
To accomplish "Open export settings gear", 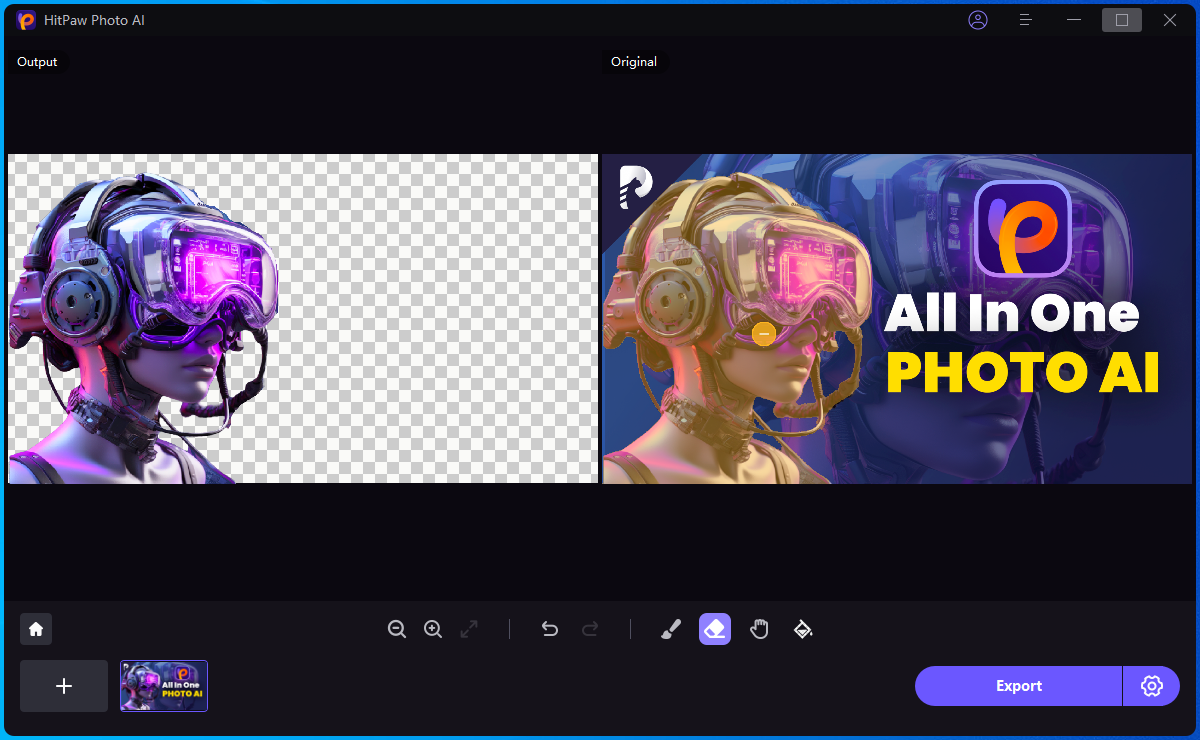I will point(1152,686).
